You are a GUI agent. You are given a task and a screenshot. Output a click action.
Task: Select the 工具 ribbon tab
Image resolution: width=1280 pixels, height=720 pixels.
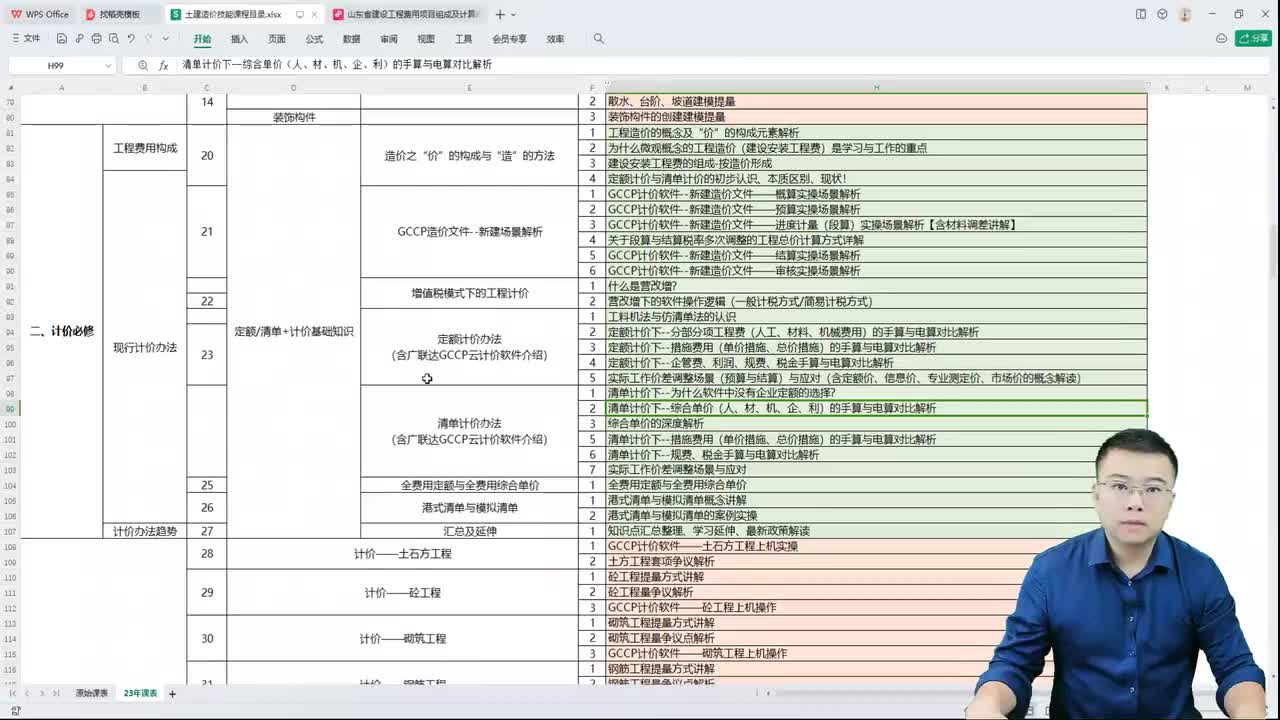(463, 39)
